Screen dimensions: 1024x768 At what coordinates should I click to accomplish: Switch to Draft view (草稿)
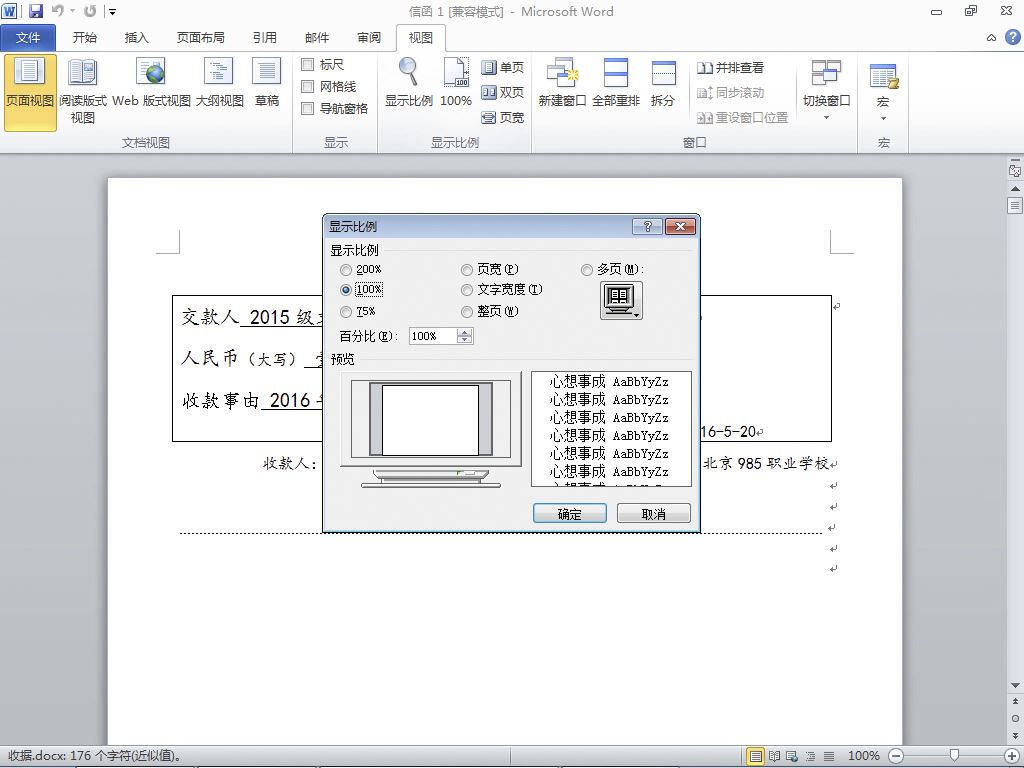coord(266,84)
